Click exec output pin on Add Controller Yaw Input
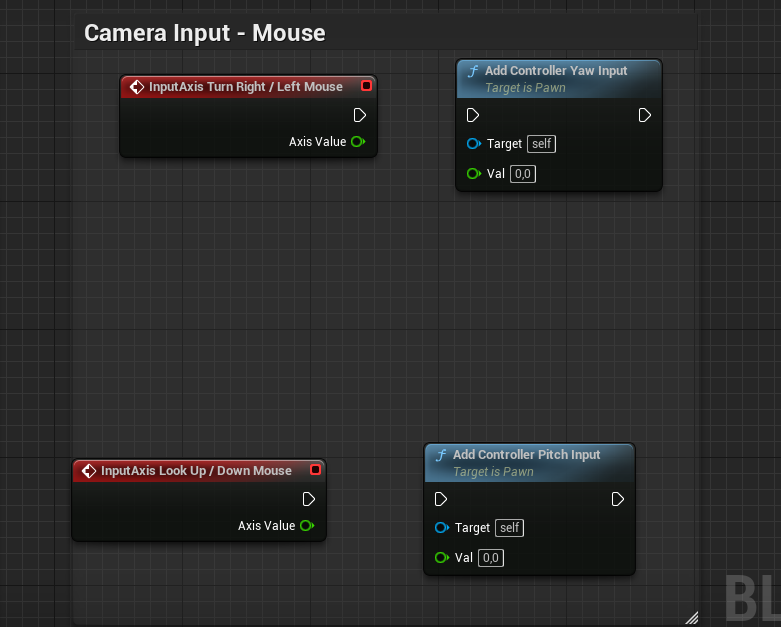 [645, 115]
